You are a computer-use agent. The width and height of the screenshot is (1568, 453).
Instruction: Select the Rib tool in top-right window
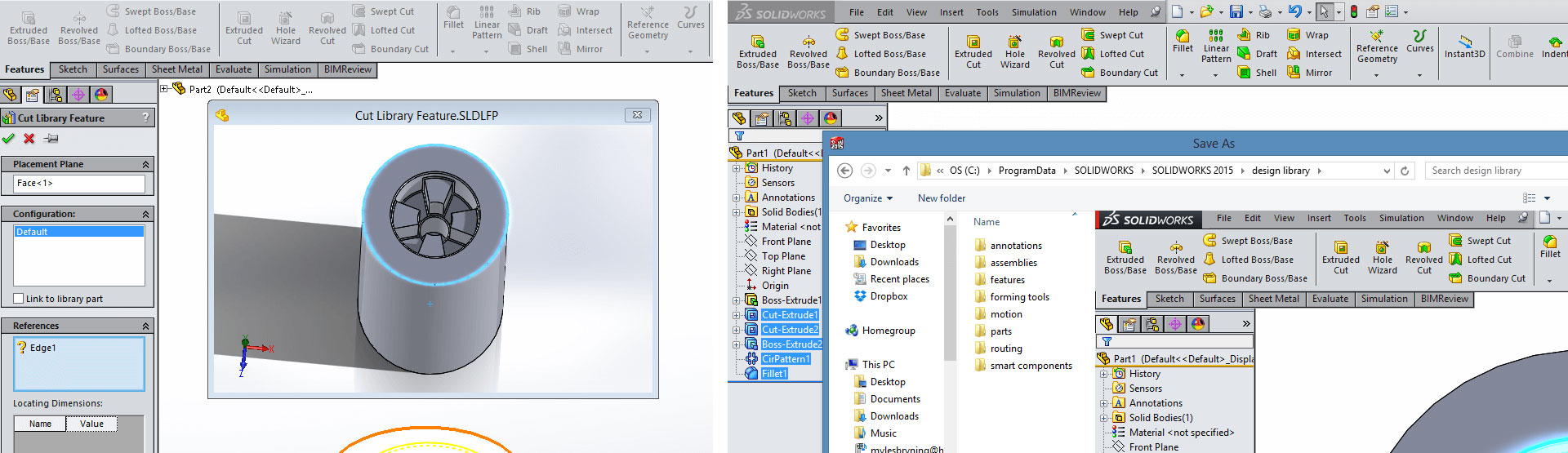coord(1254,35)
